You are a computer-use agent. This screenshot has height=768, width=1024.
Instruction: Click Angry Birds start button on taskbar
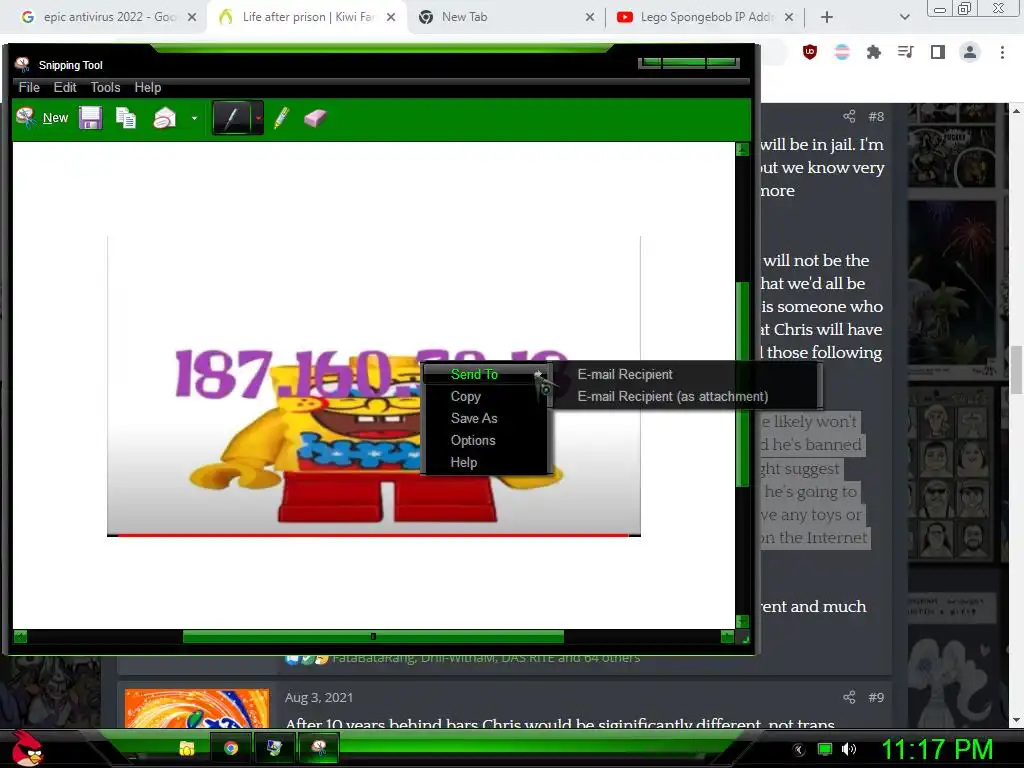(27, 748)
